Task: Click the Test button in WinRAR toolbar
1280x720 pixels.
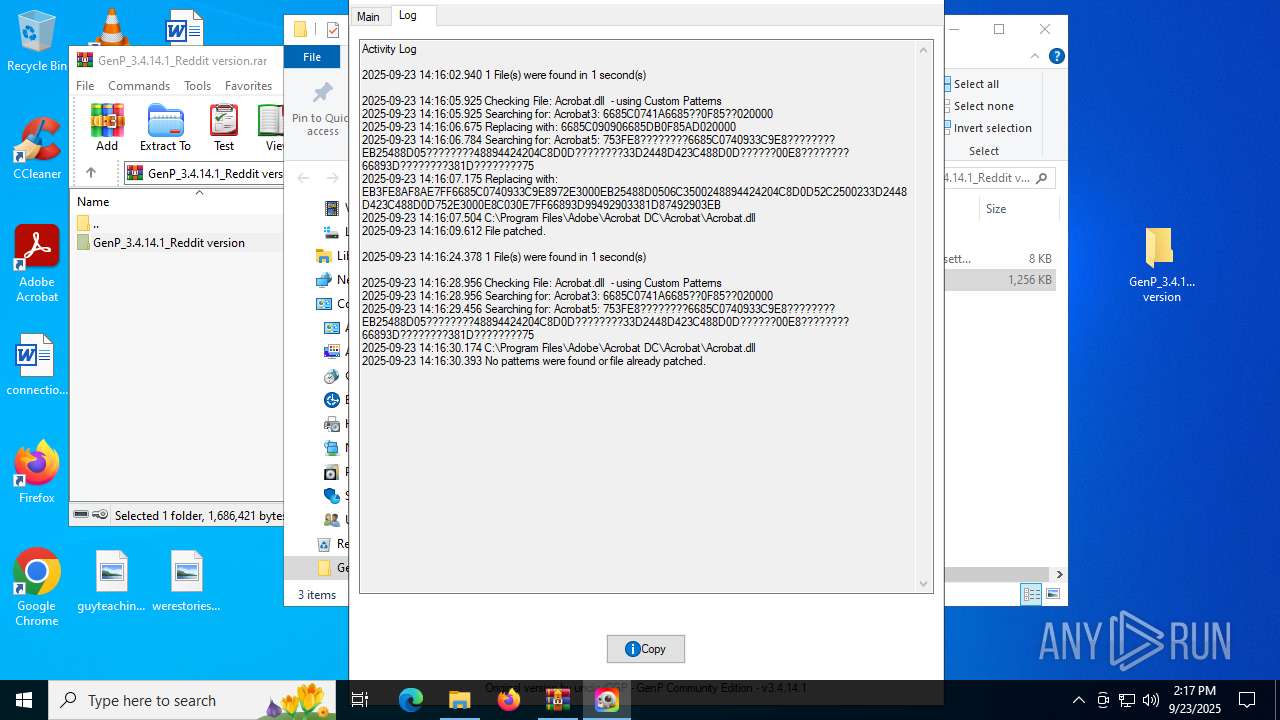Action: pyautogui.click(x=224, y=128)
